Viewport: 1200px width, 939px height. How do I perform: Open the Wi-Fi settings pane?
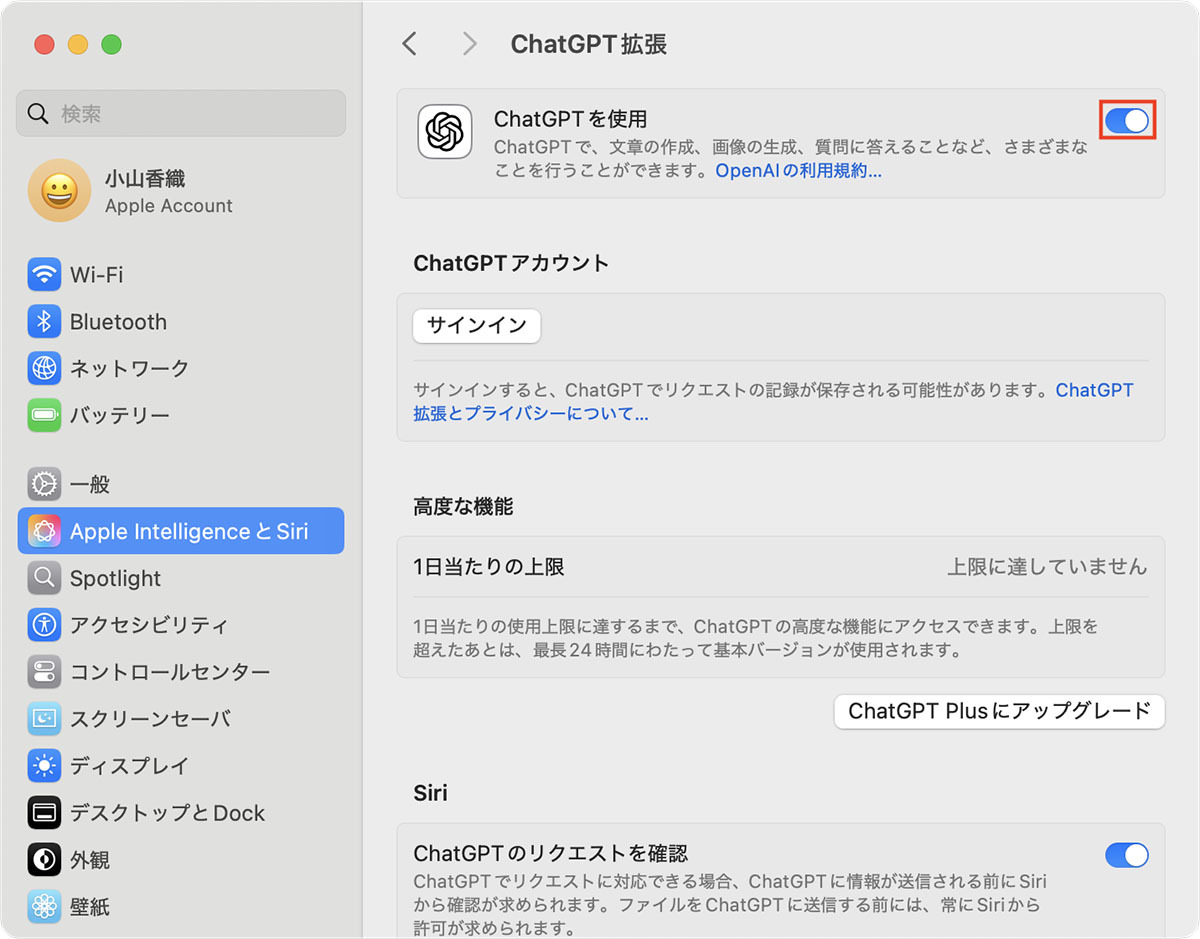pyautogui.click(x=181, y=274)
